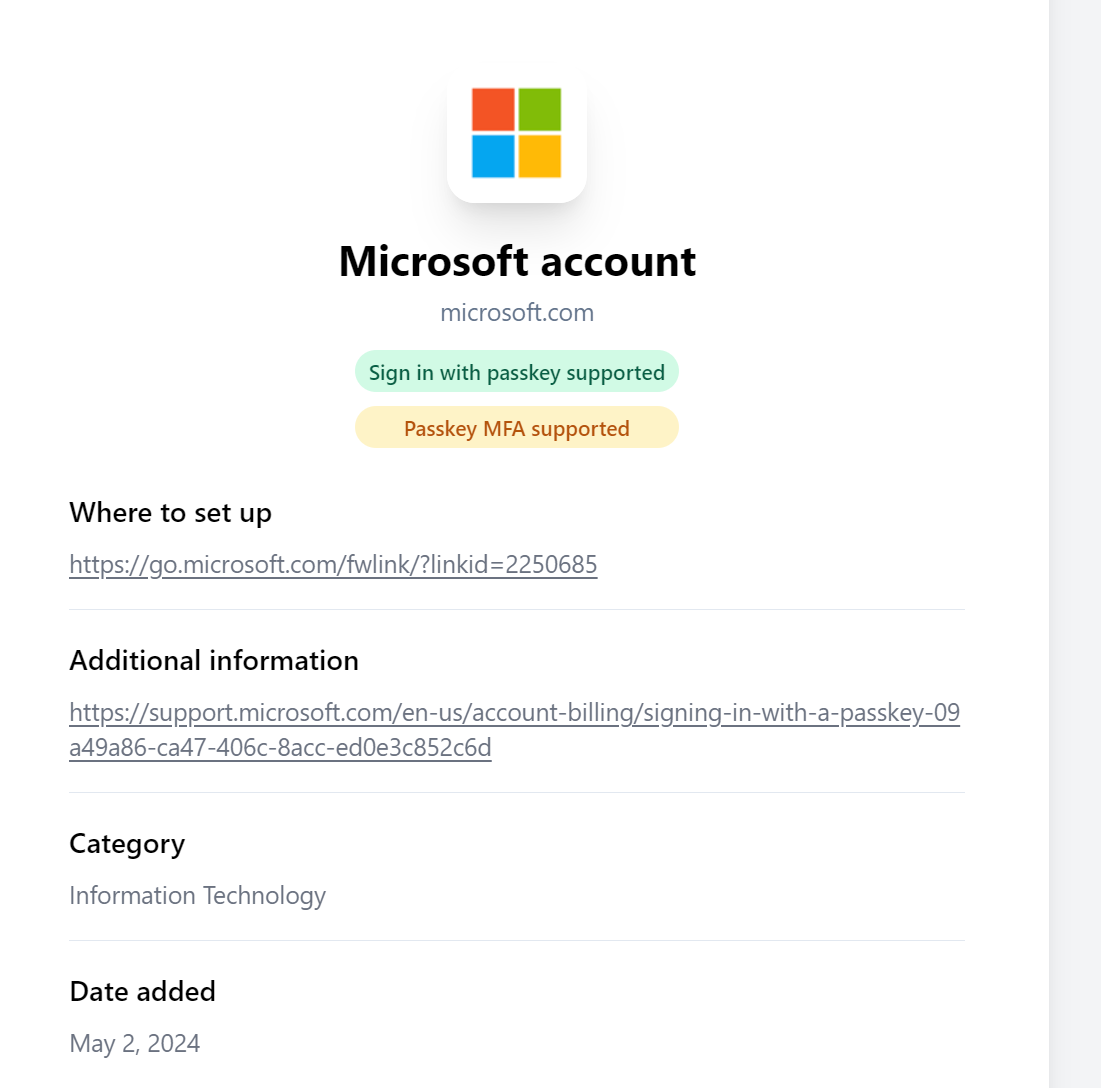Click the gray side panel at right edge
The image size is (1101, 1088).
click(1075, 544)
